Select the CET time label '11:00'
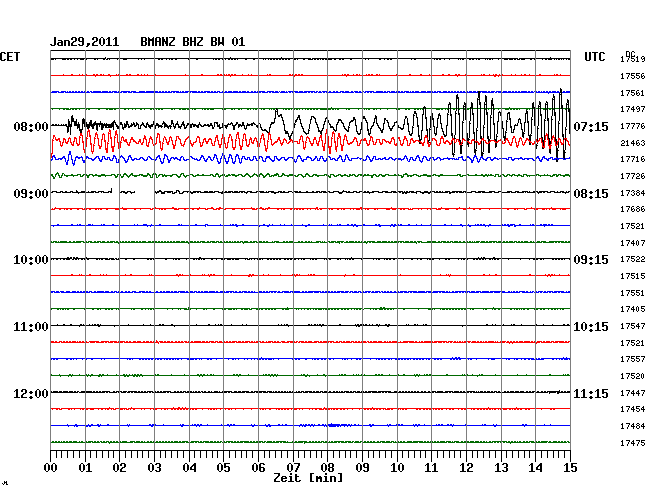 (x=31, y=327)
